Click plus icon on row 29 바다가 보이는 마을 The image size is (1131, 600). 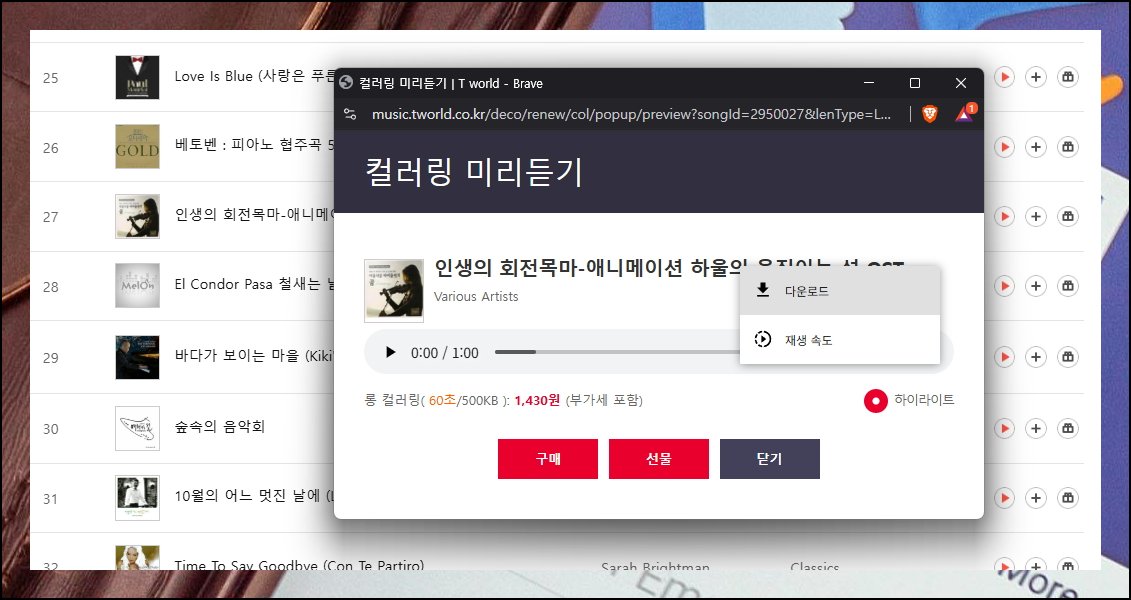[1036, 356]
